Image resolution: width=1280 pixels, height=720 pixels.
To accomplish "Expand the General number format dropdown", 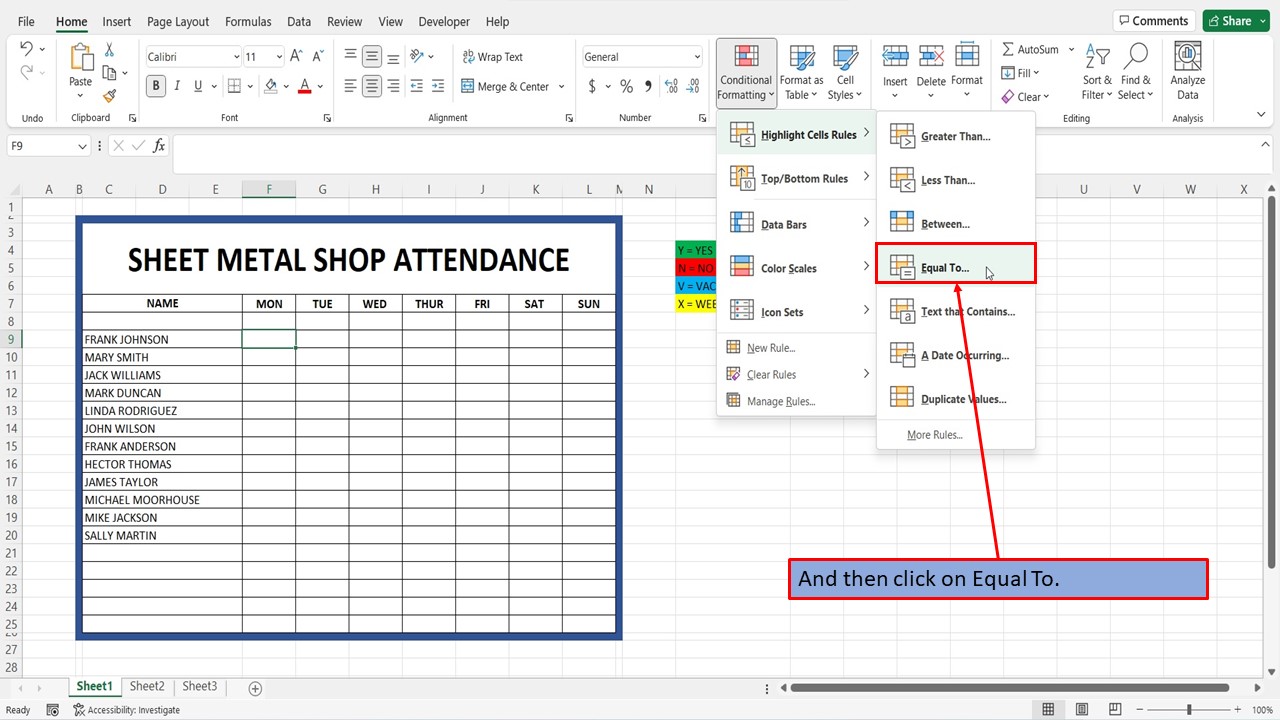I will click(x=697, y=57).
